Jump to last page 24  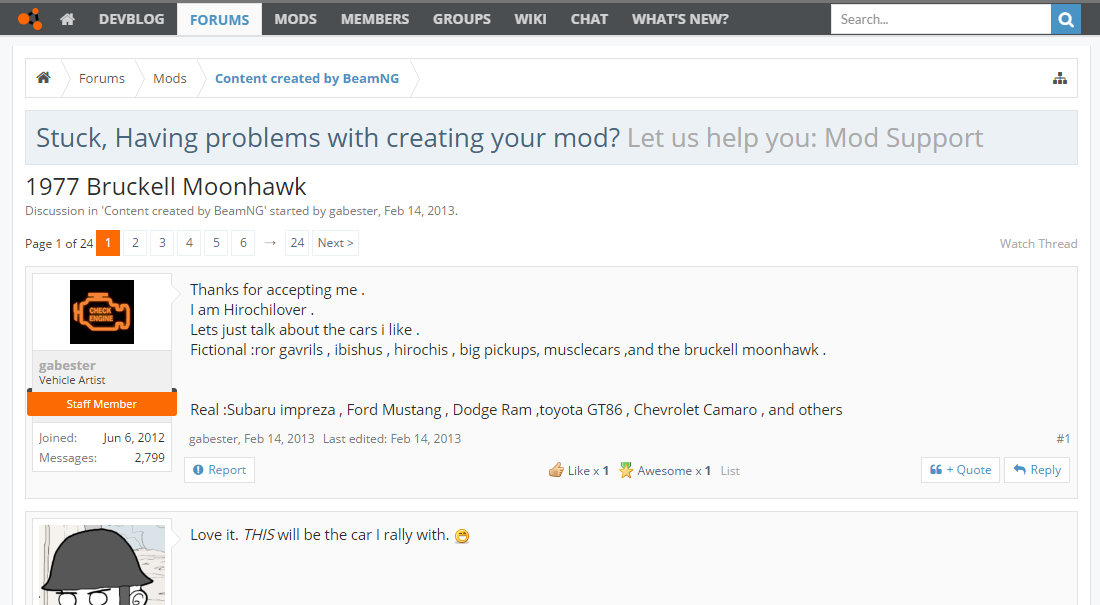[x=297, y=243]
